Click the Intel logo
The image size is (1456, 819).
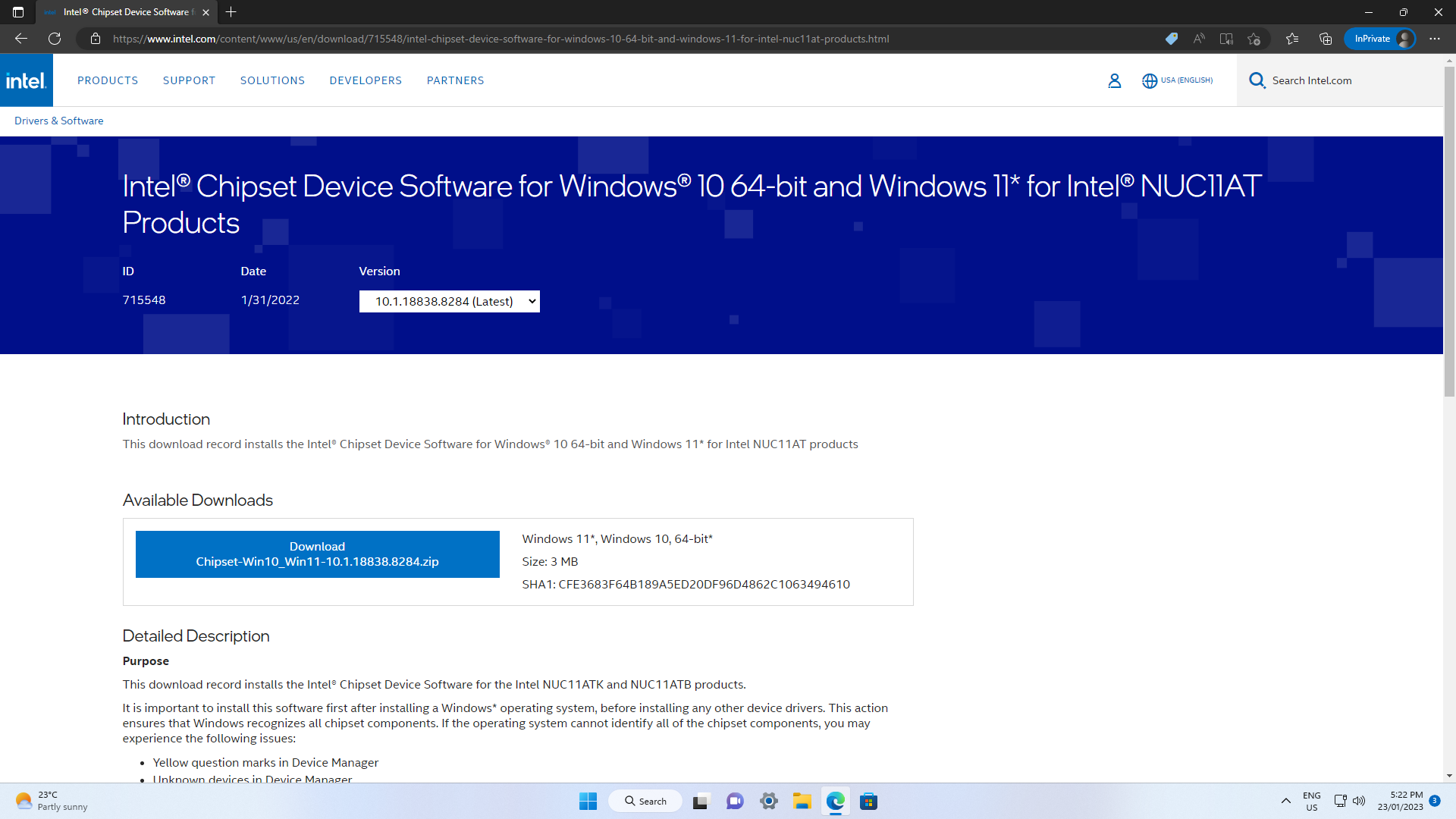pyautogui.click(x=27, y=80)
